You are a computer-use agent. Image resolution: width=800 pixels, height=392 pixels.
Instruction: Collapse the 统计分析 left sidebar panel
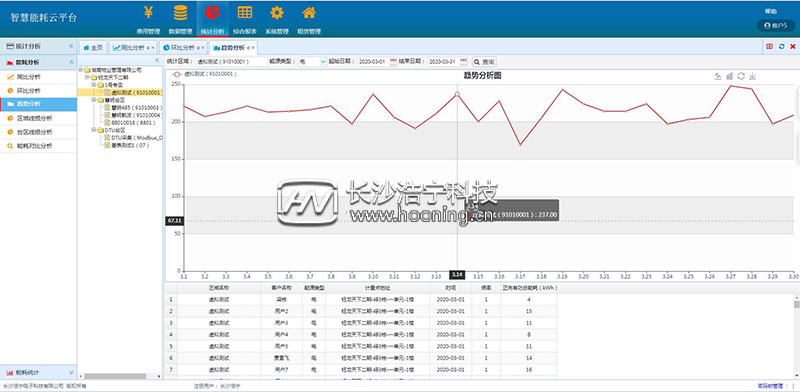(71, 46)
